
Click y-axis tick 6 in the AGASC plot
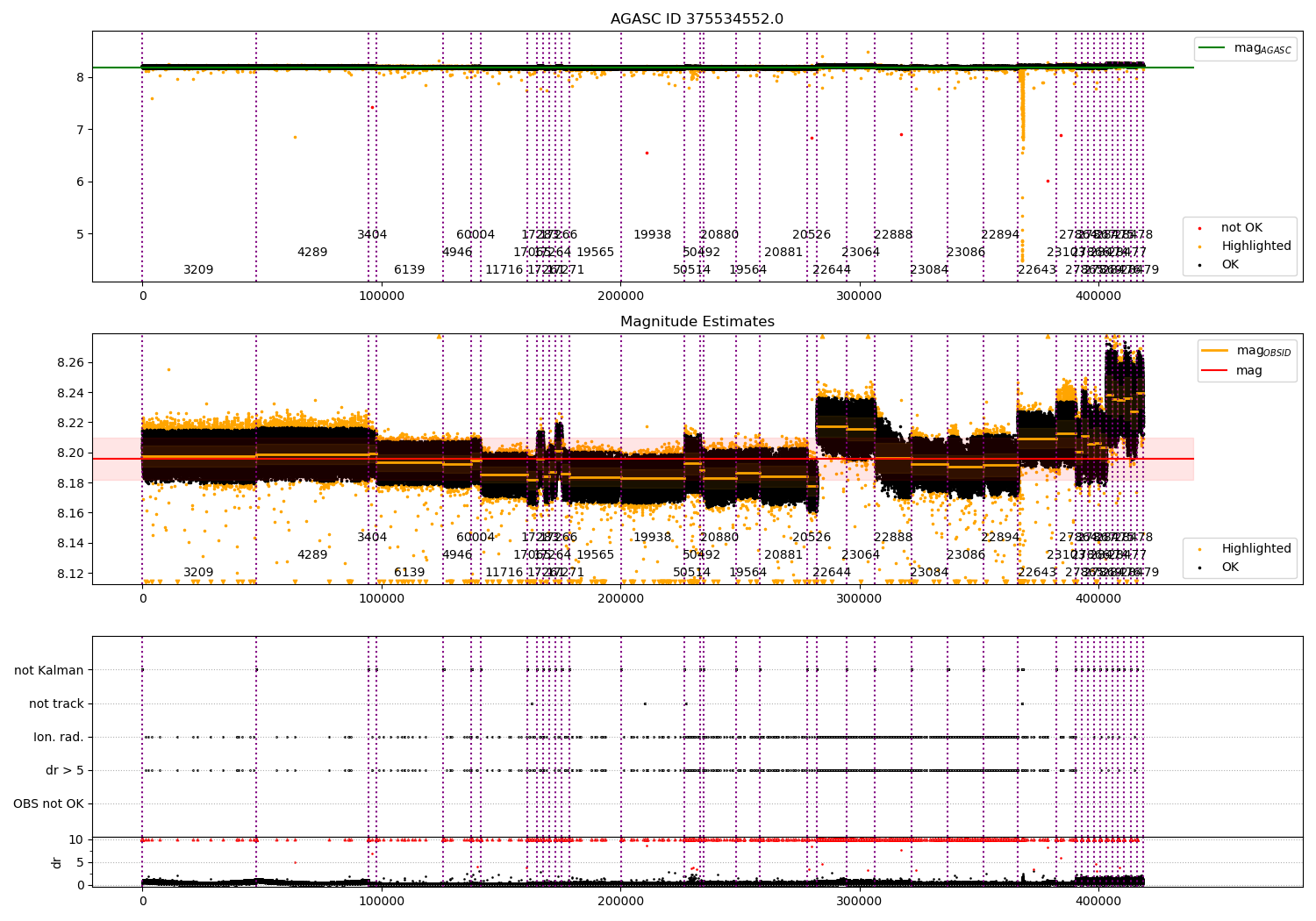[81, 182]
